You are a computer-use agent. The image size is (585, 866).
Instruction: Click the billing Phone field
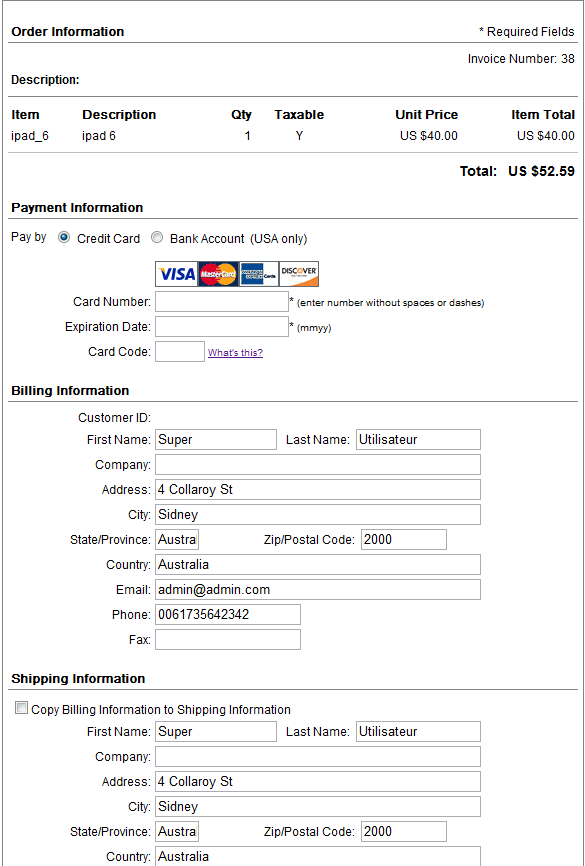click(x=228, y=614)
